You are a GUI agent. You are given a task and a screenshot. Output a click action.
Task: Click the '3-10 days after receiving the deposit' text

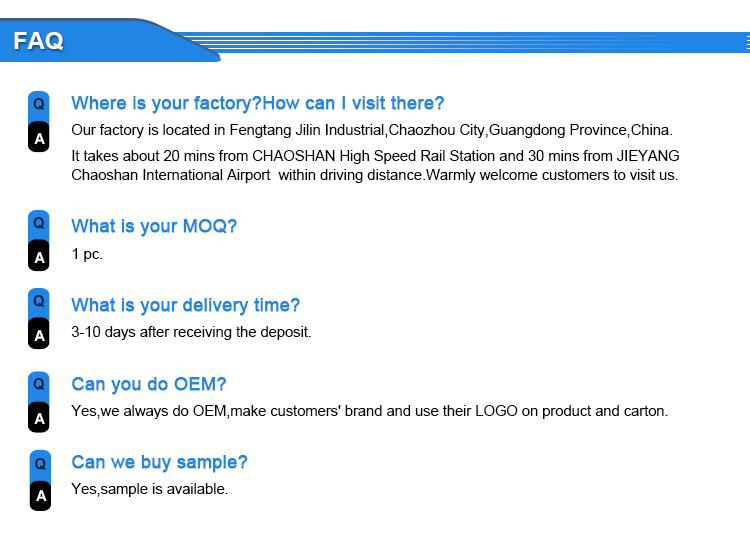coord(191,332)
